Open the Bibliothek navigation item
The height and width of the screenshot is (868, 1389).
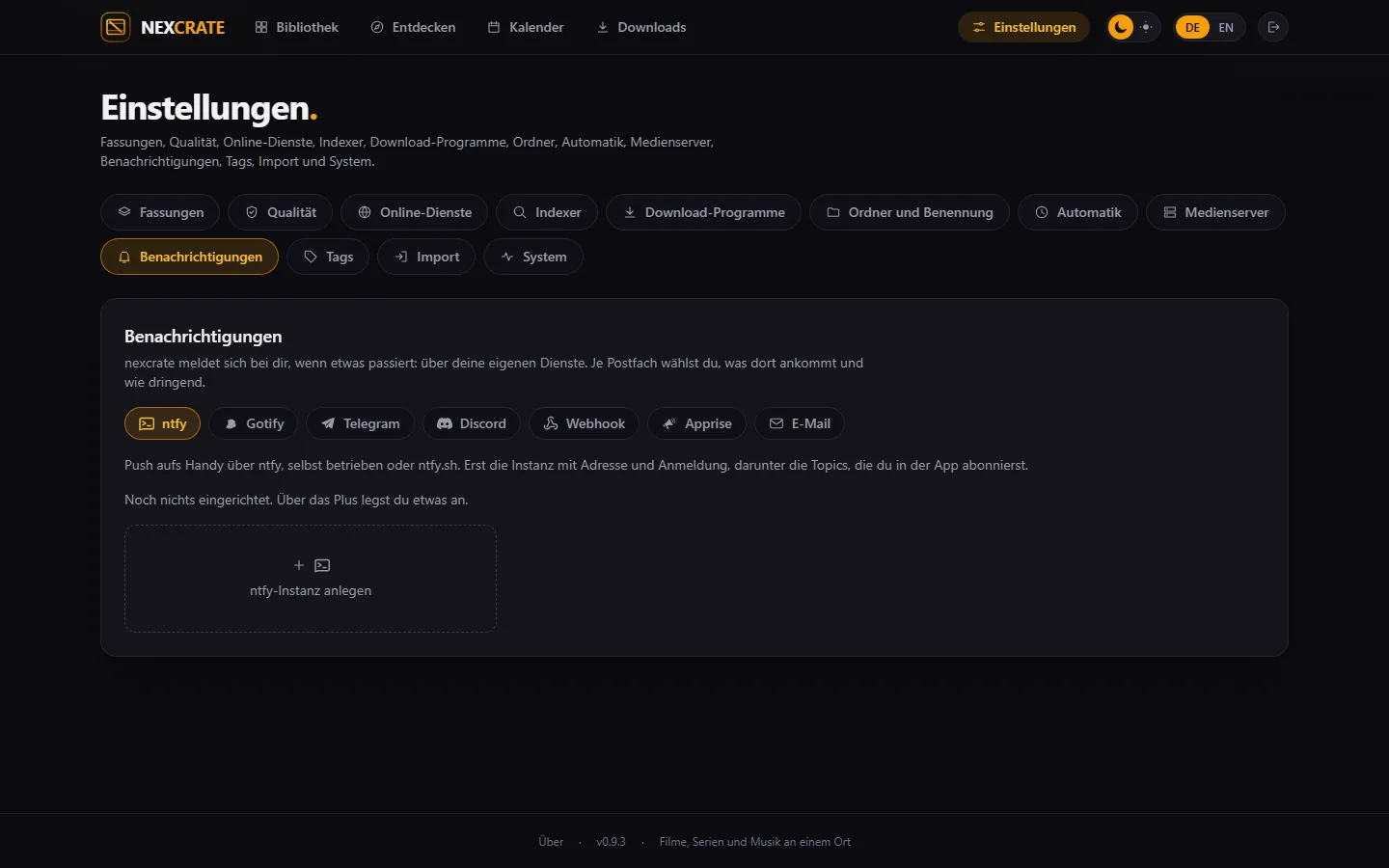point(296,27)
